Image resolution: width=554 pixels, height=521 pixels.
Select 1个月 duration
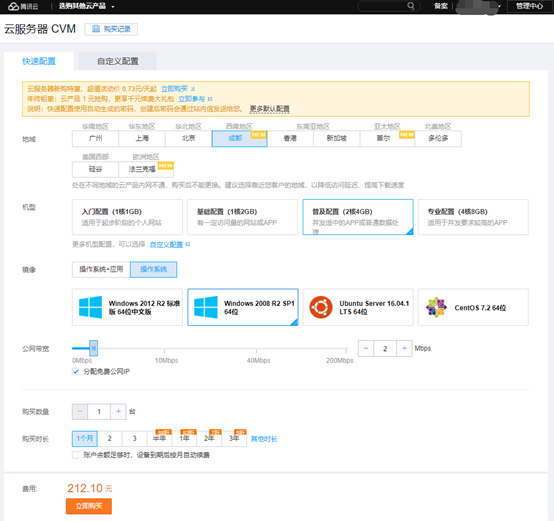pyautogui.click(x=85, y=439)
